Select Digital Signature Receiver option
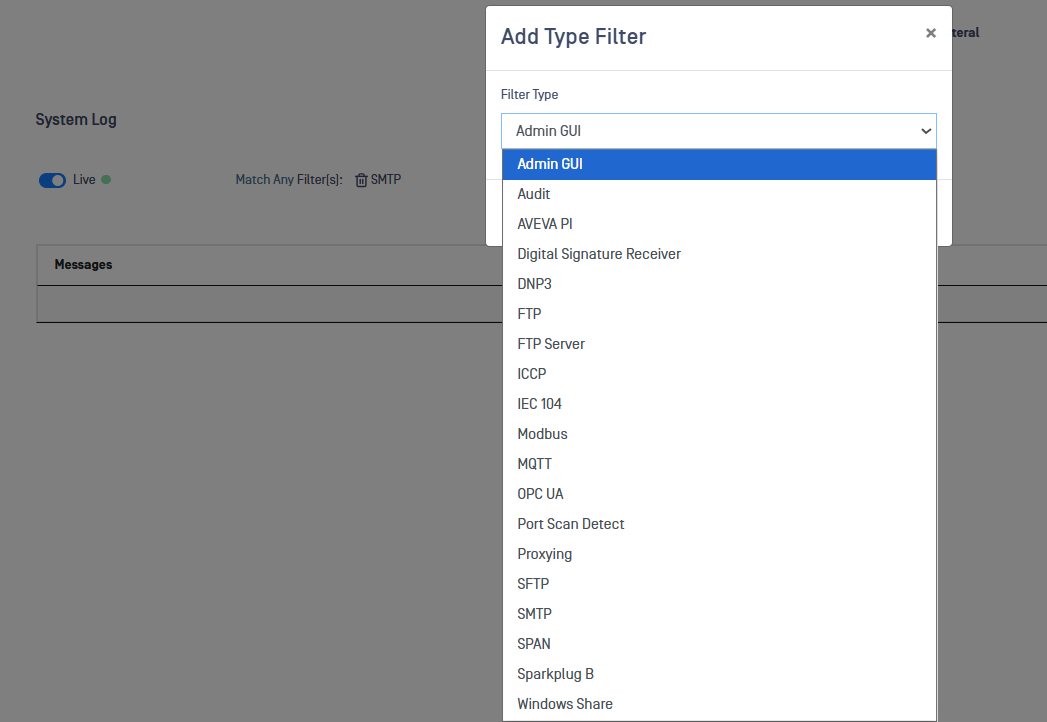Image resolution: width=1047 pixels, height=722 pixels. (x=599, y=254)
